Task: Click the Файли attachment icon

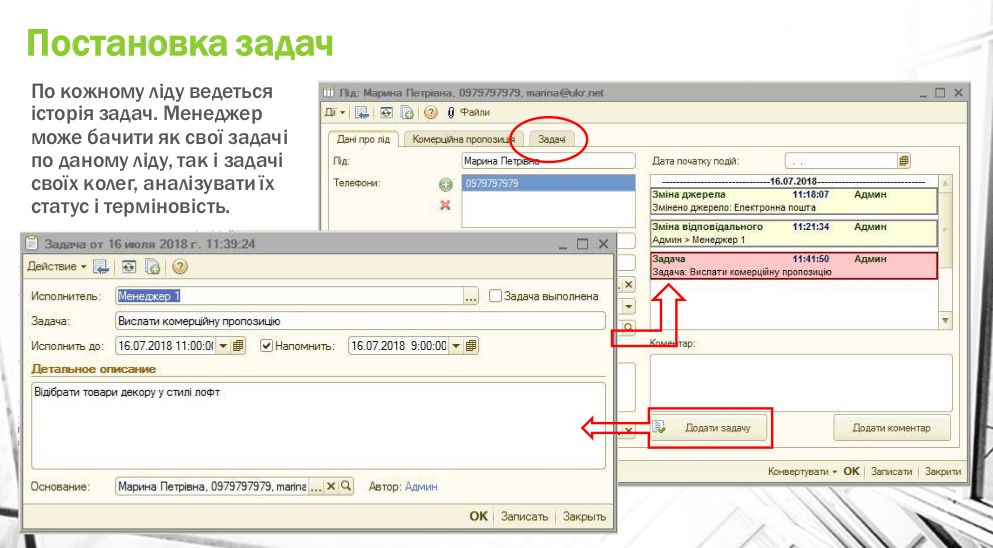Action: [451, 113]
